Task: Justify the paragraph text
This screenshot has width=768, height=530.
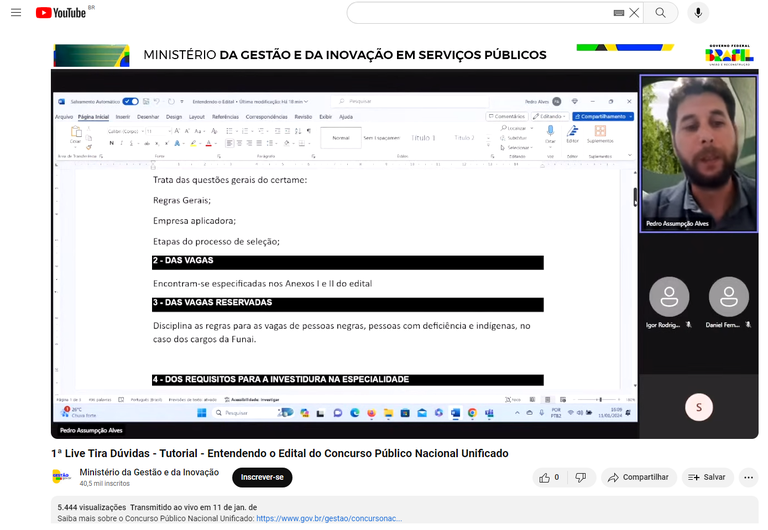Action: [259, 143]
